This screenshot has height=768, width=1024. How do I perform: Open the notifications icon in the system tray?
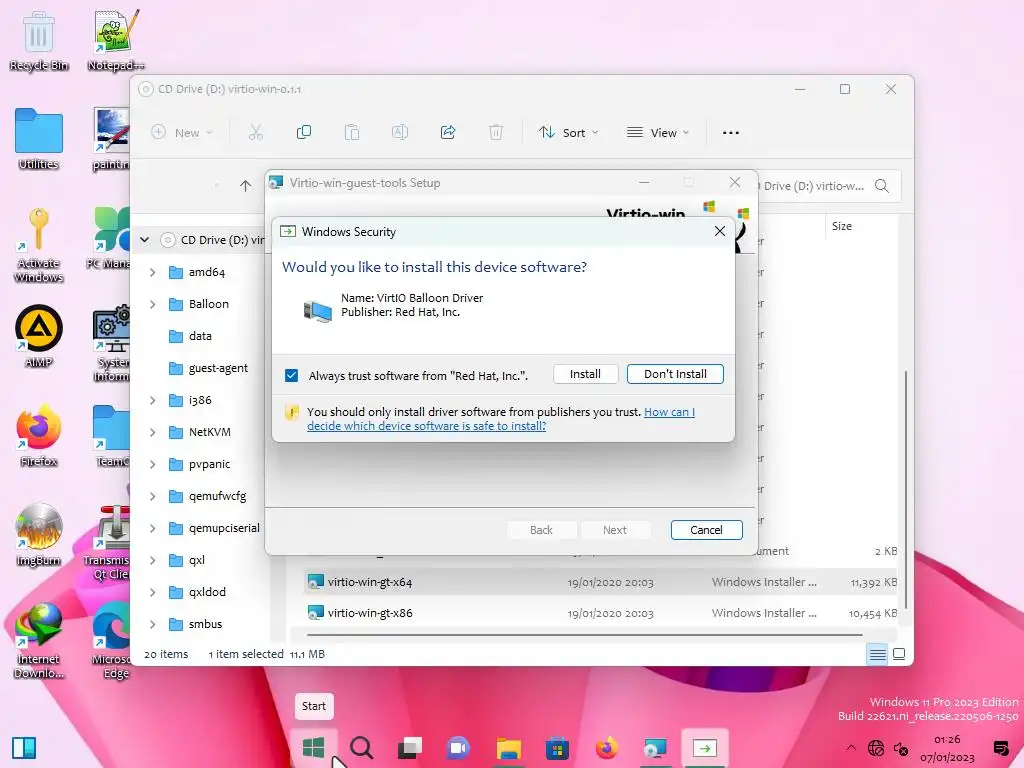tap(1000, 748)
